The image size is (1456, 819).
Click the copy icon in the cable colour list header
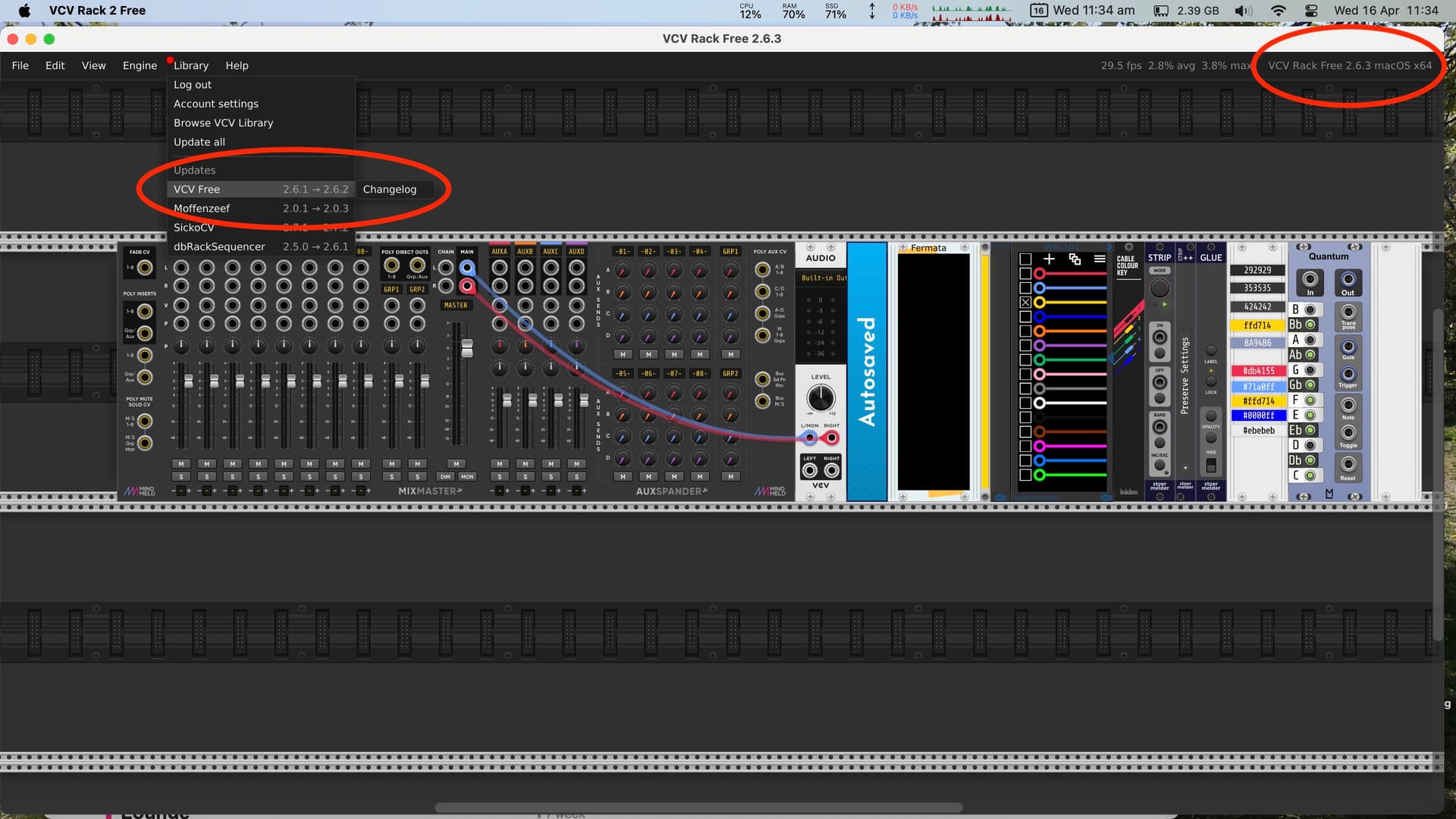pos(1075,259)
